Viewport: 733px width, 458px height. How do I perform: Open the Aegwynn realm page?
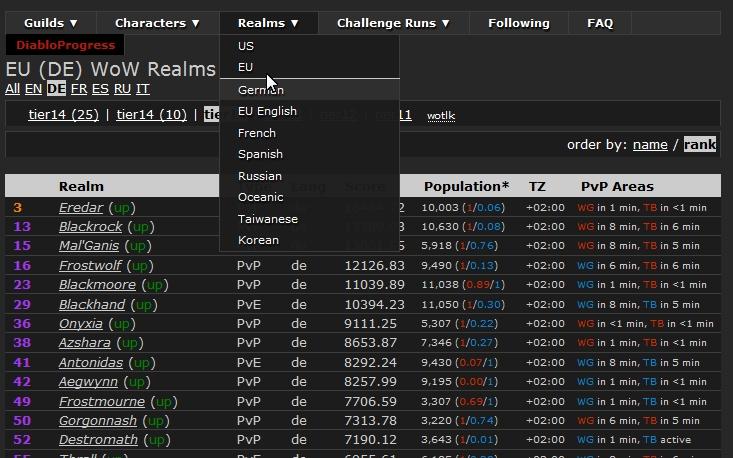coord(88,382)
